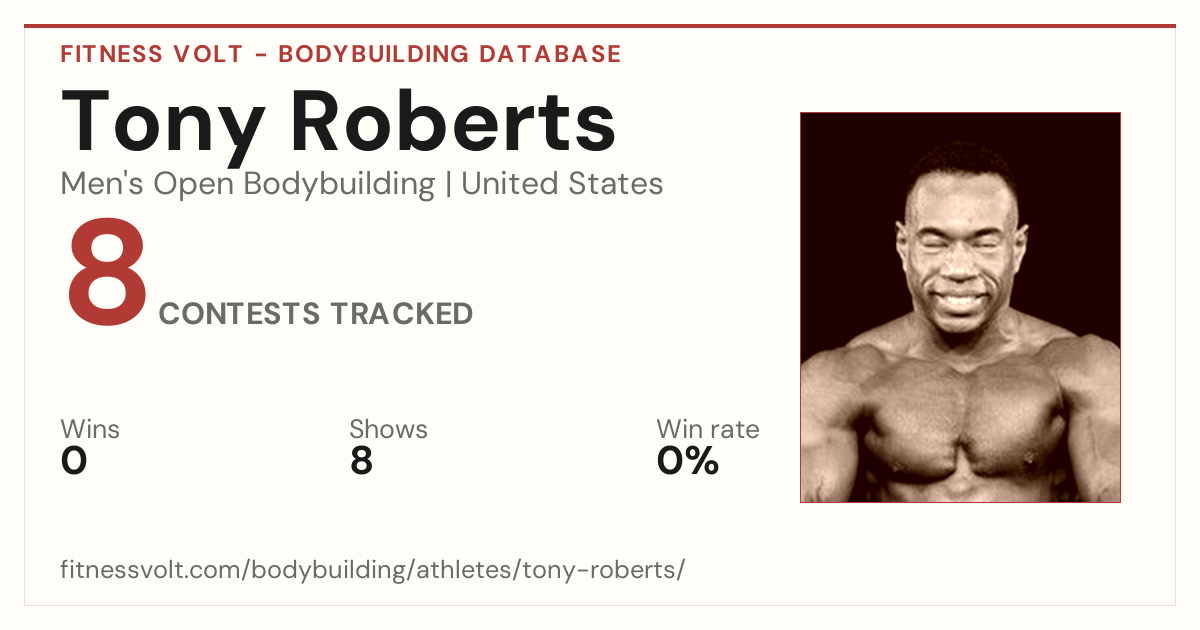Select the FITNESS VOLT header text
Screen dimensions: 1200x630
pos(151,54)
